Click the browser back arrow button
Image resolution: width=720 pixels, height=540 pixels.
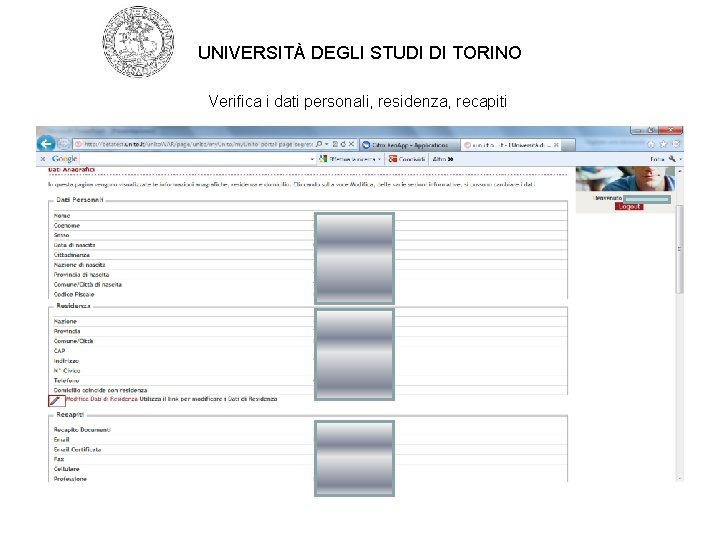coord(46,144)
